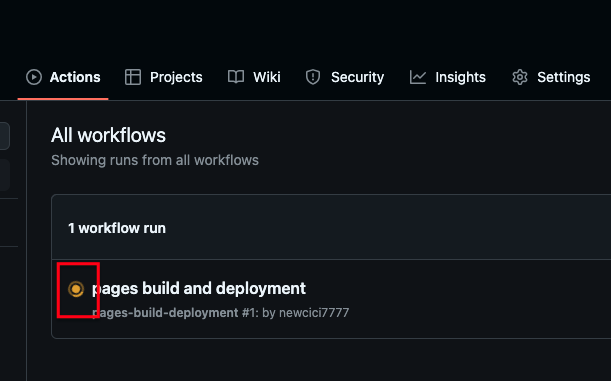Click the "1 workflow run" text
This screenshot has height=381, width=611.
tap(117, 228)
